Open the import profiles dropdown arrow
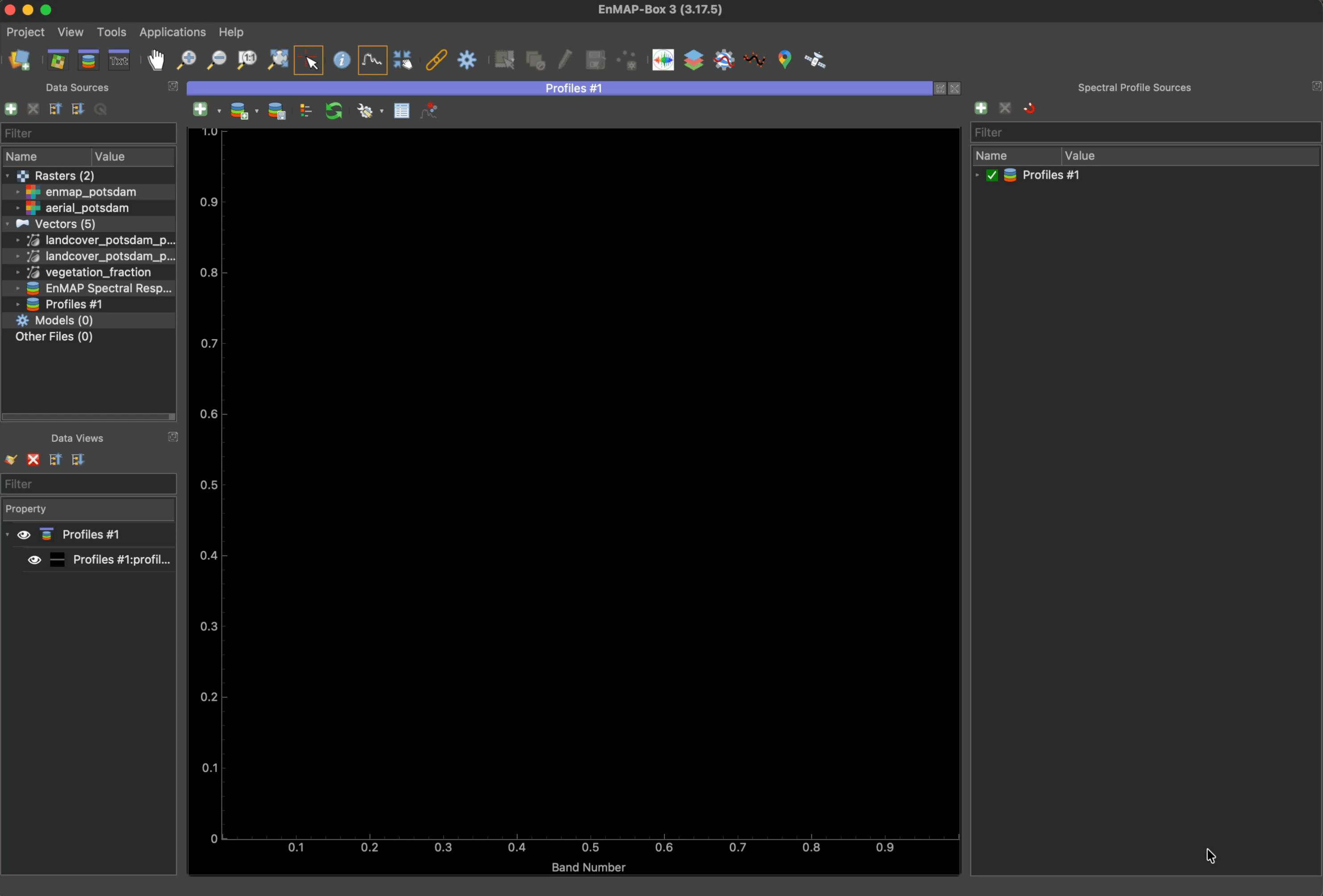 pos(257,111)
